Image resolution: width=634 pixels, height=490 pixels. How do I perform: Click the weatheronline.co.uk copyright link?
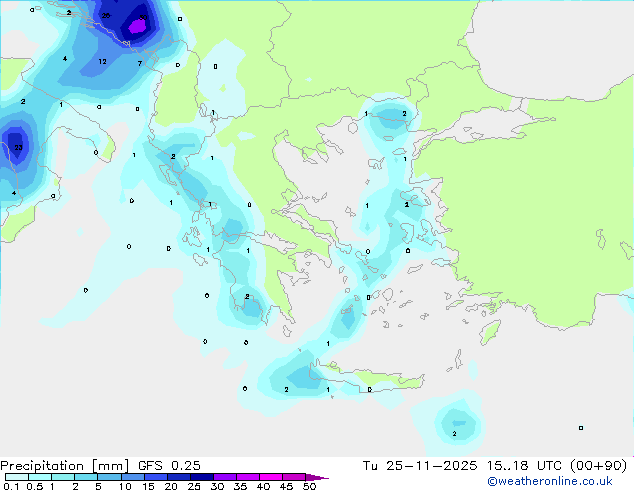(550, 481)
